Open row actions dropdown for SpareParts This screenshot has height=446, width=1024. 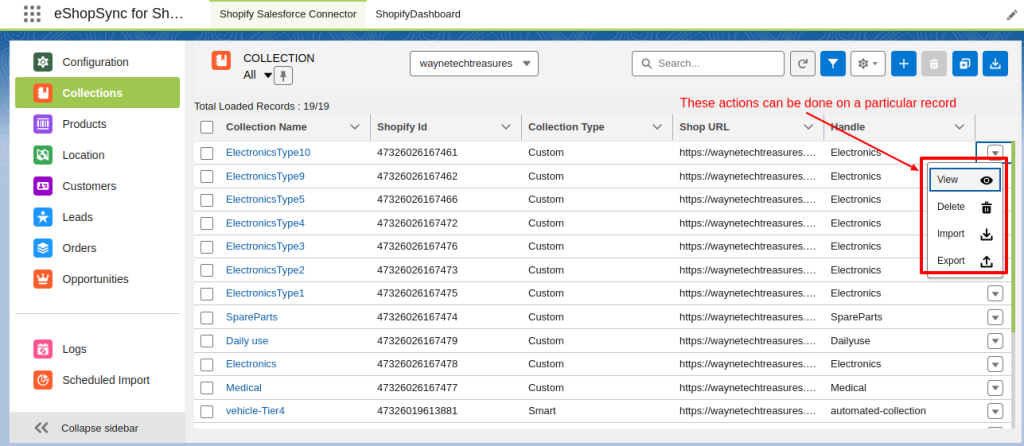coord(995,317)
